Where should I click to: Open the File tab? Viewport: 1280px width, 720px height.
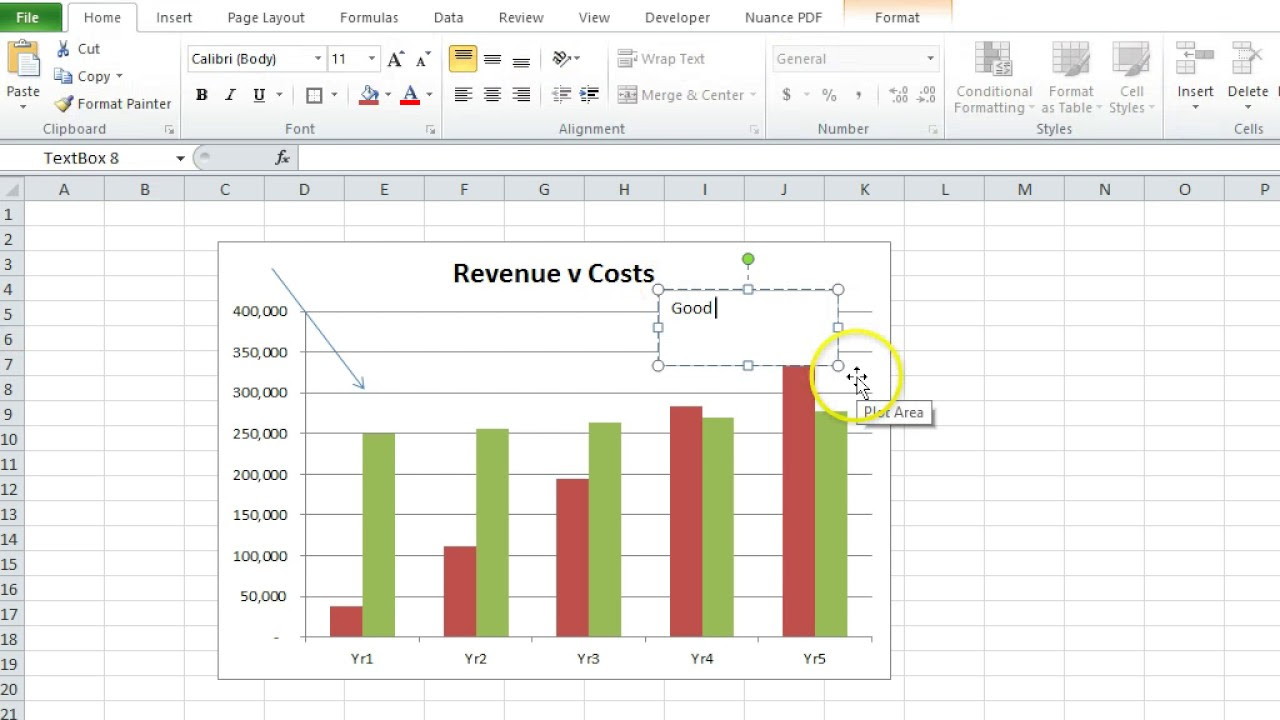pyautogui.click(x=28, y=17)
